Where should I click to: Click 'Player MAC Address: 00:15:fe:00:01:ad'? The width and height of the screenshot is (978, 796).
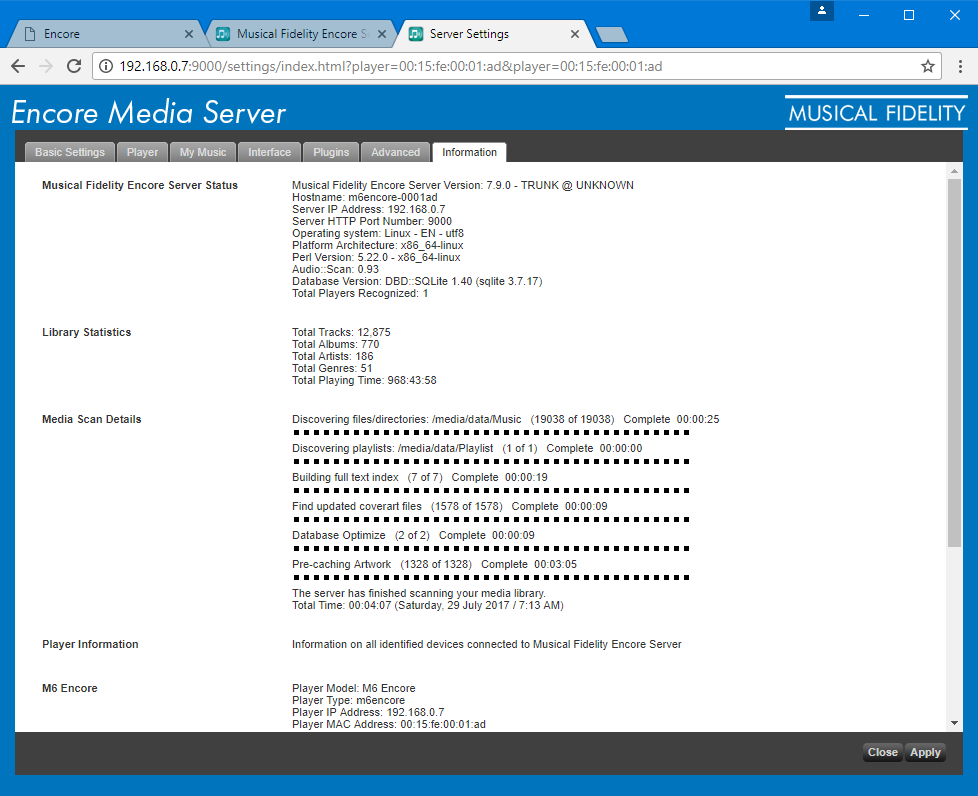click(389, 724)
